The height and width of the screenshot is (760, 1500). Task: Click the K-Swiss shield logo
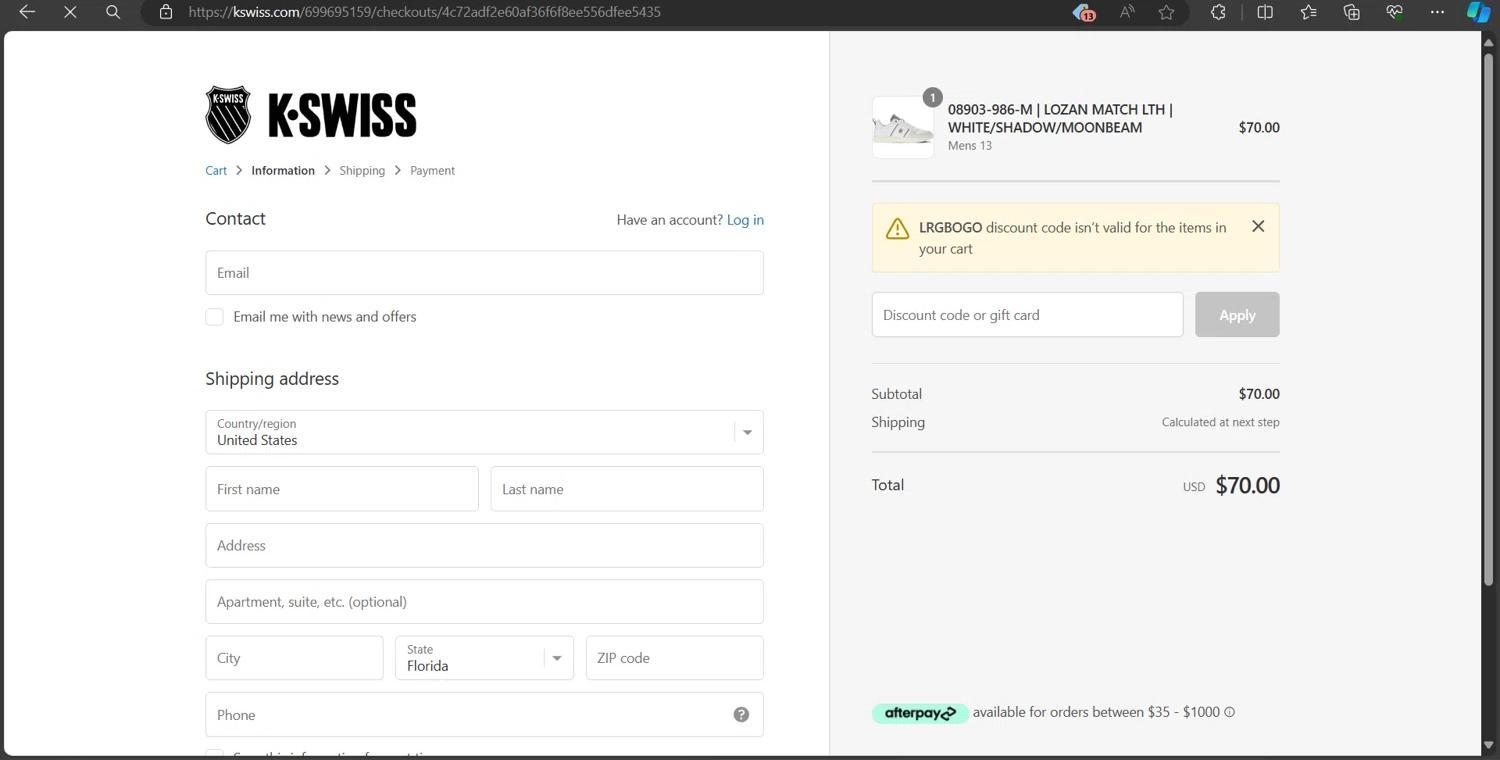(228, 114)
